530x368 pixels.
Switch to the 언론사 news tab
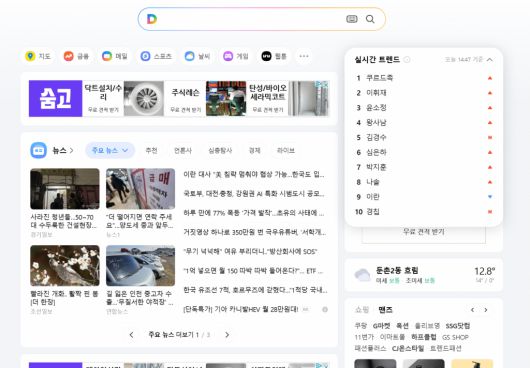[x=183, y=150]
